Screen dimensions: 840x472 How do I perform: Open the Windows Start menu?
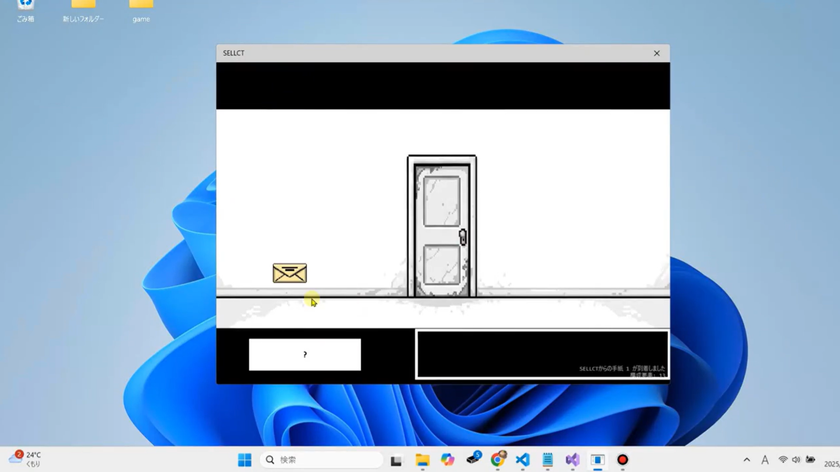click(x=244, y=460)
